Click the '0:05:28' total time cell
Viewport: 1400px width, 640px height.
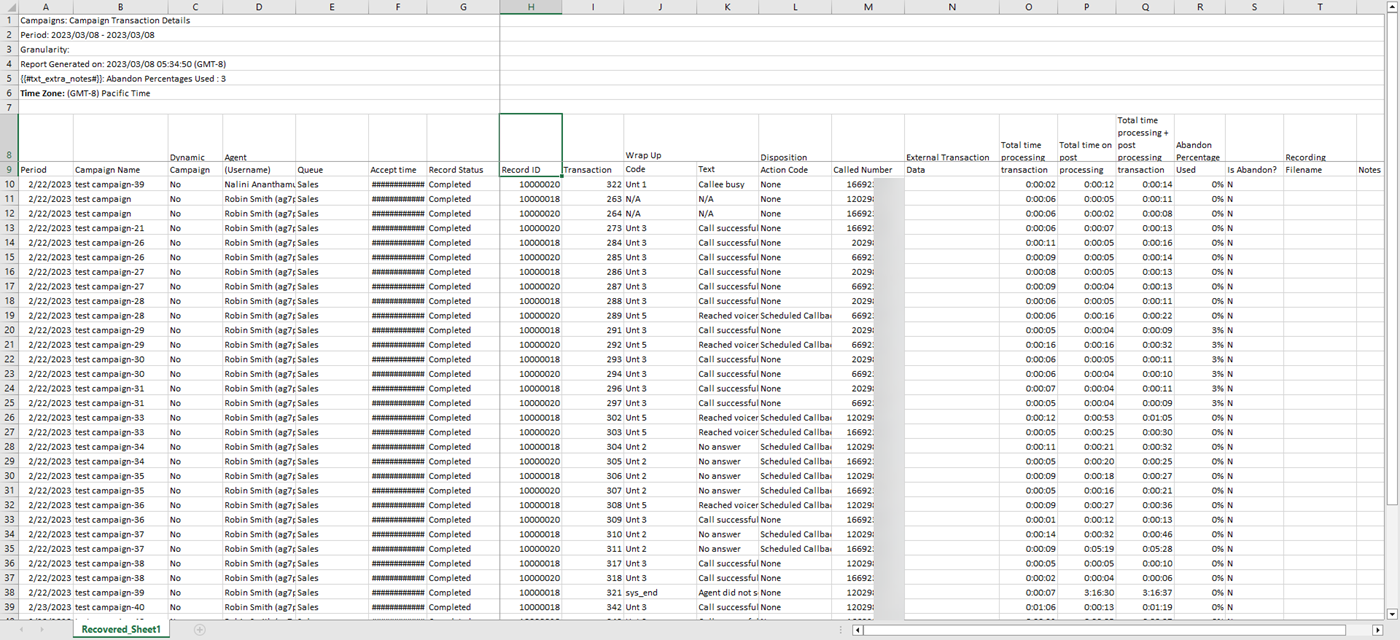click(1145, 548)
